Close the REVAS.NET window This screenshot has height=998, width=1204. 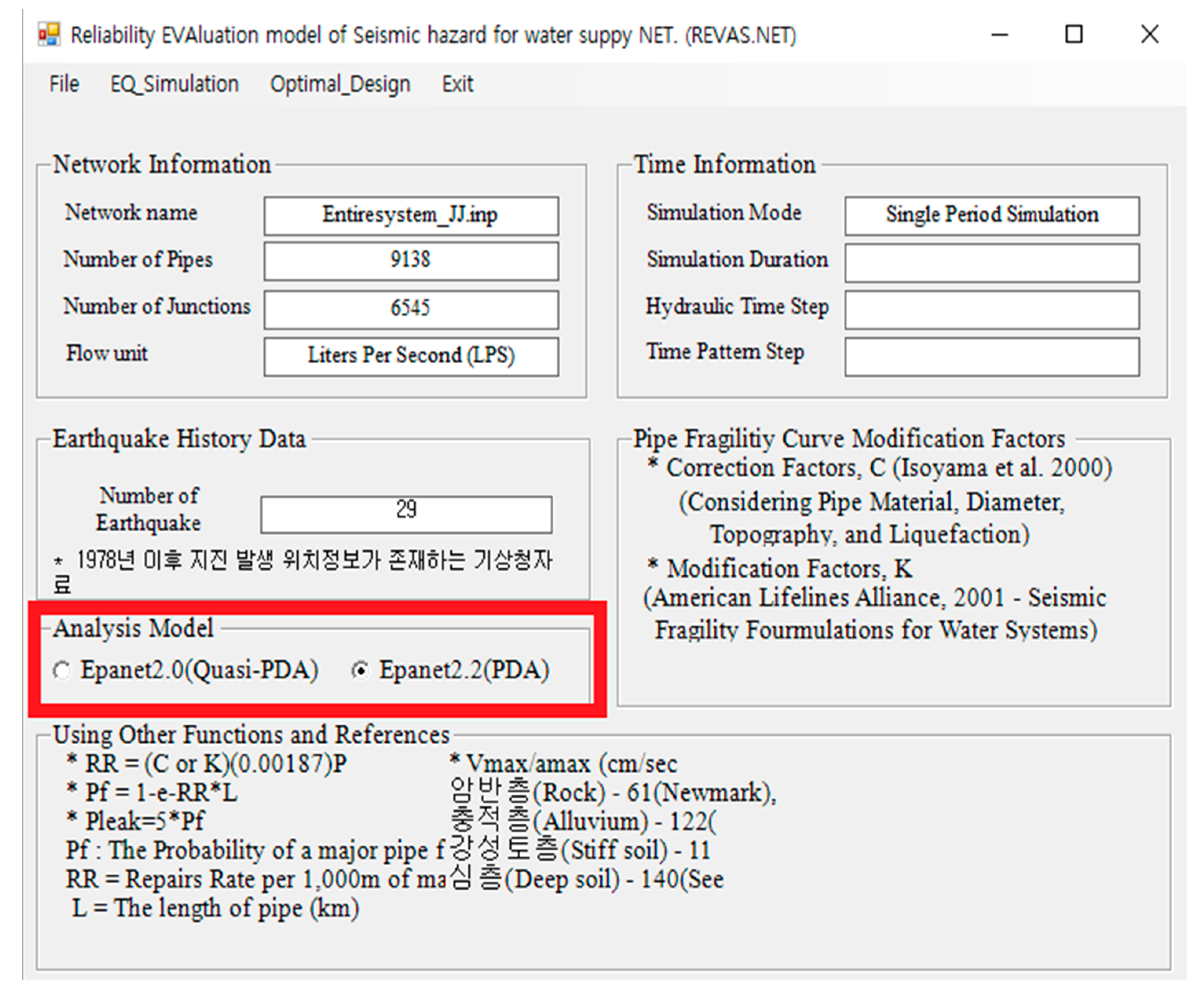(x=1149, y=35)
